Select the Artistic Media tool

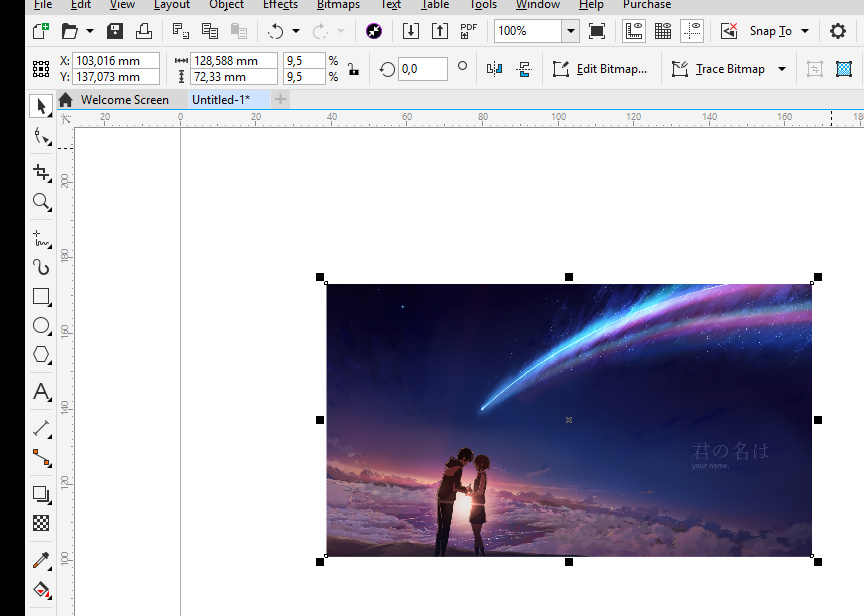[x=41, y=267]
